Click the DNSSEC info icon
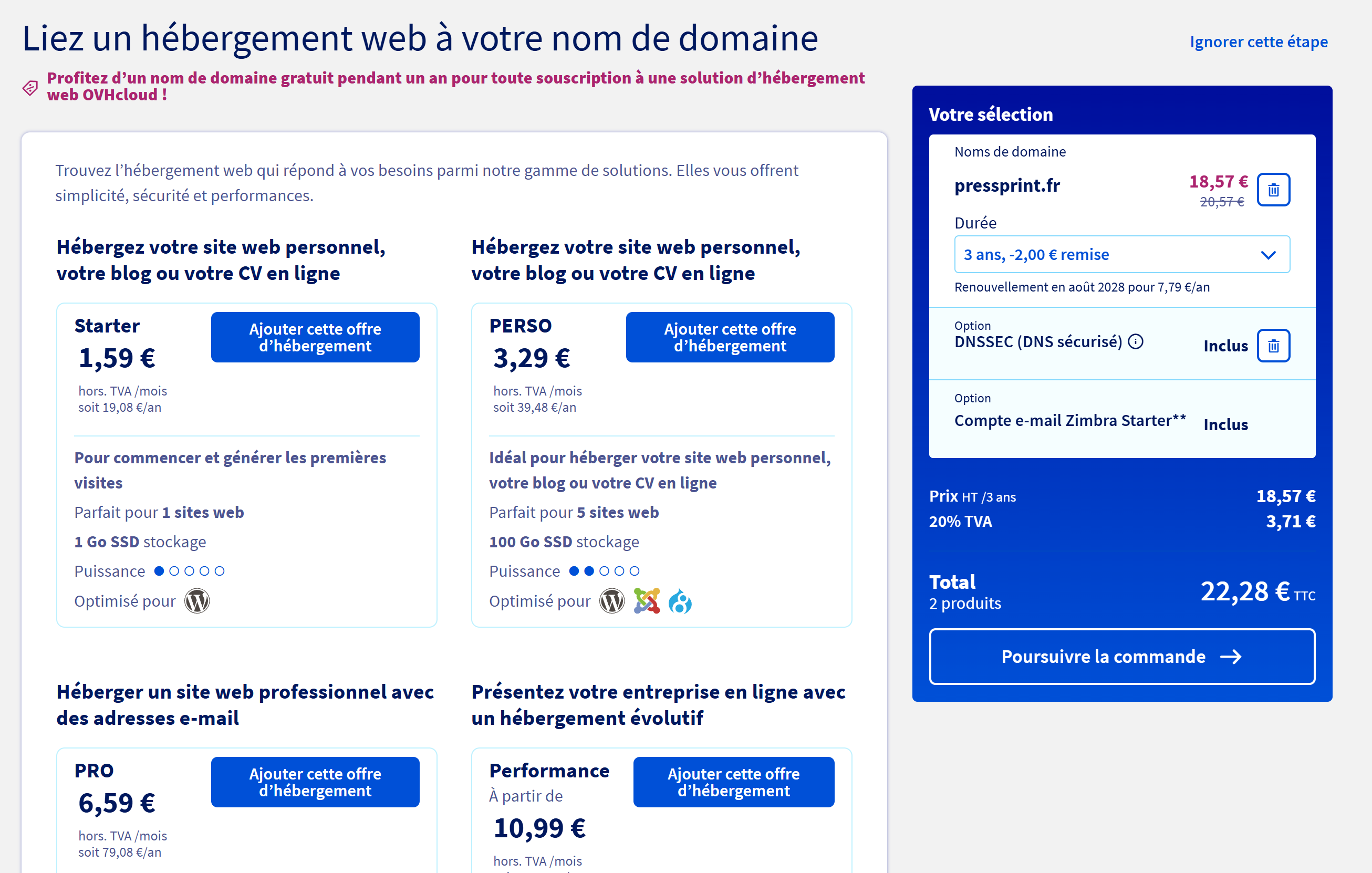Screen dimensions: 1372x873 [x=1136, y=341]
